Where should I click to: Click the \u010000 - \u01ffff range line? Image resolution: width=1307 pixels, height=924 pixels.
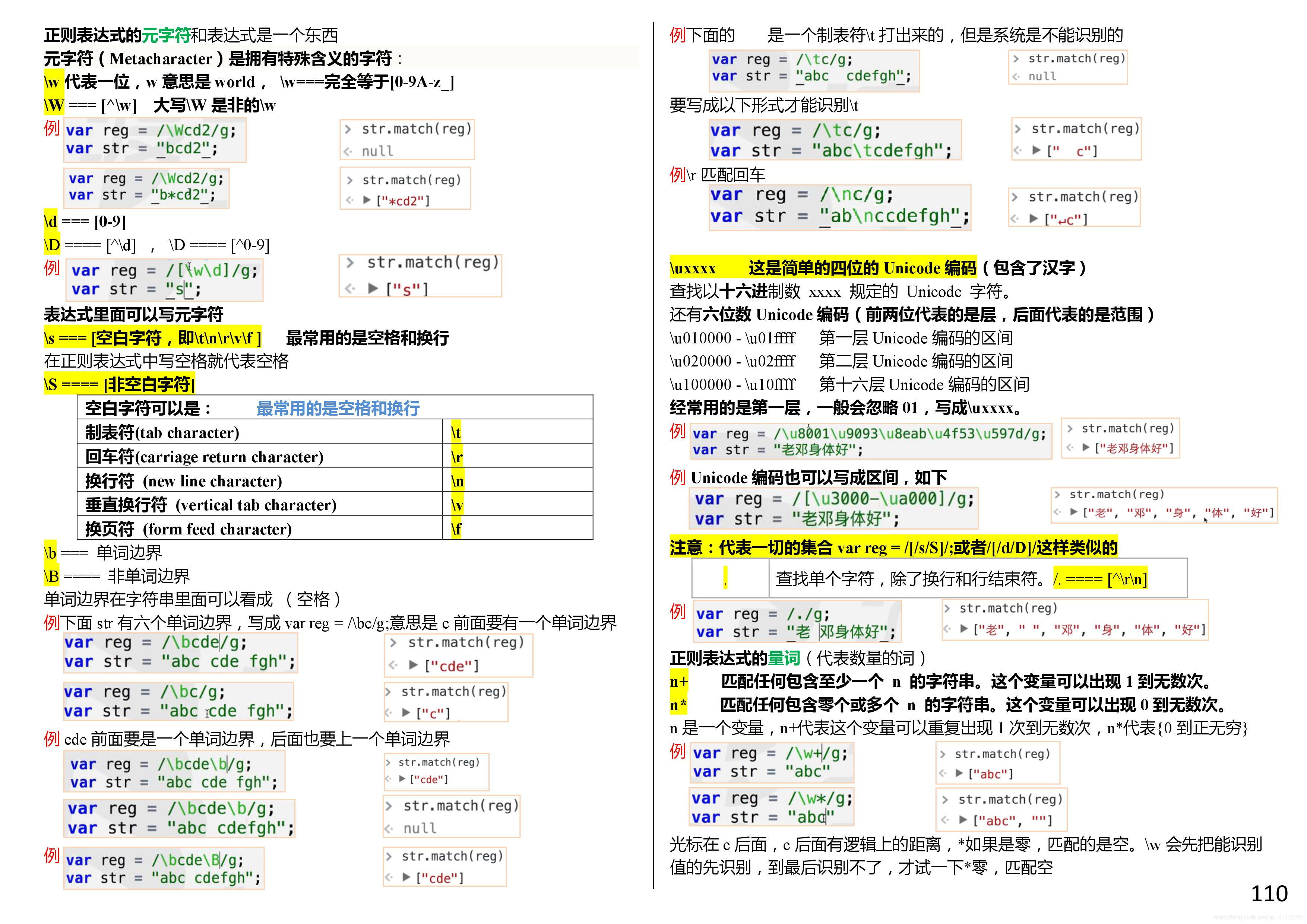(x=841, y=338)
